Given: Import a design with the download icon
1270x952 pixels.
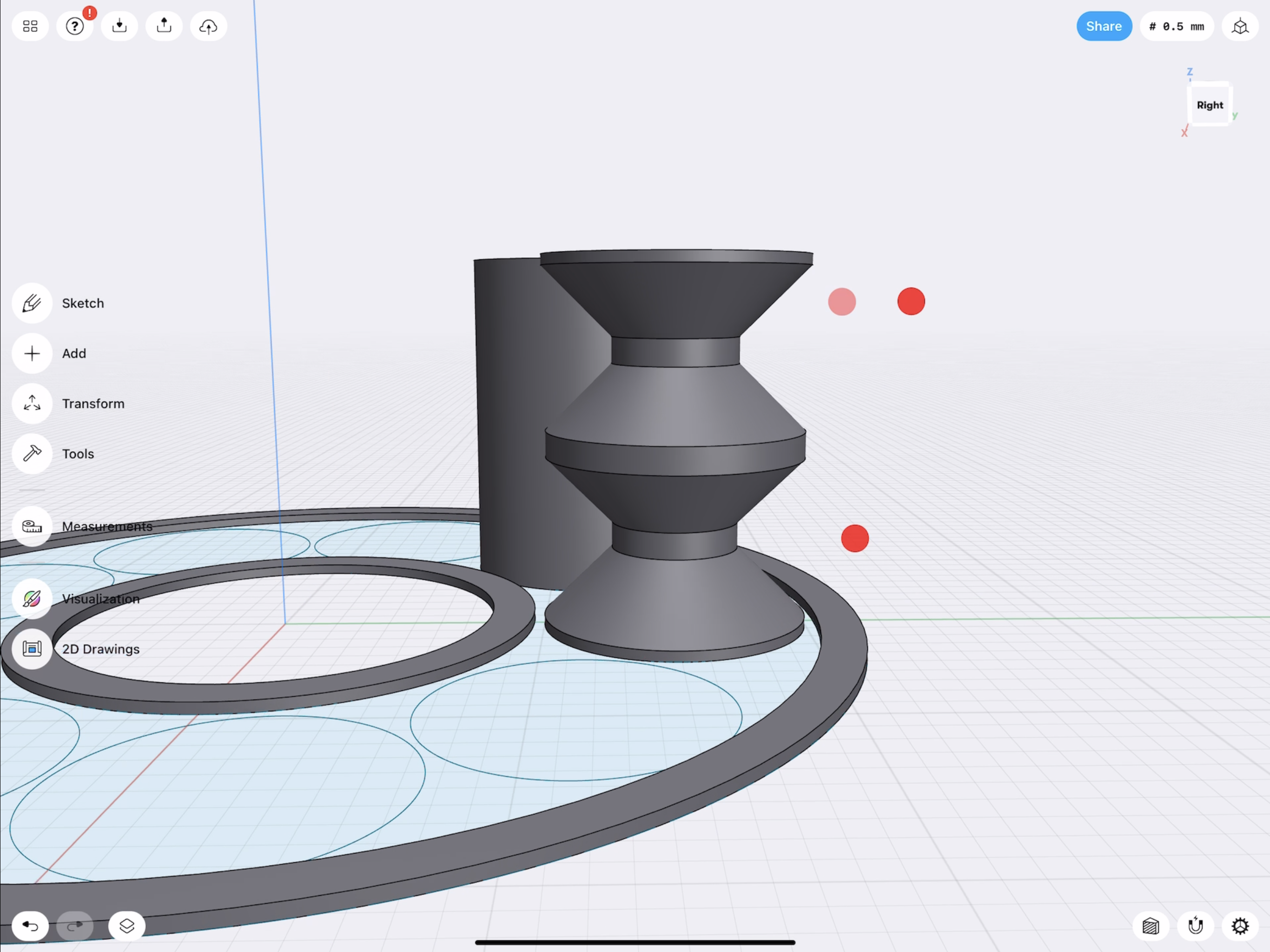Looking at the screenshot, I should point(119,26).
